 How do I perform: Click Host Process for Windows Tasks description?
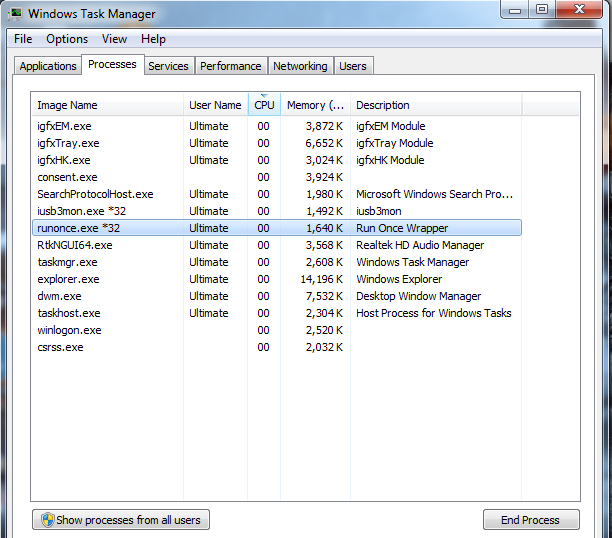click(434, 313)
